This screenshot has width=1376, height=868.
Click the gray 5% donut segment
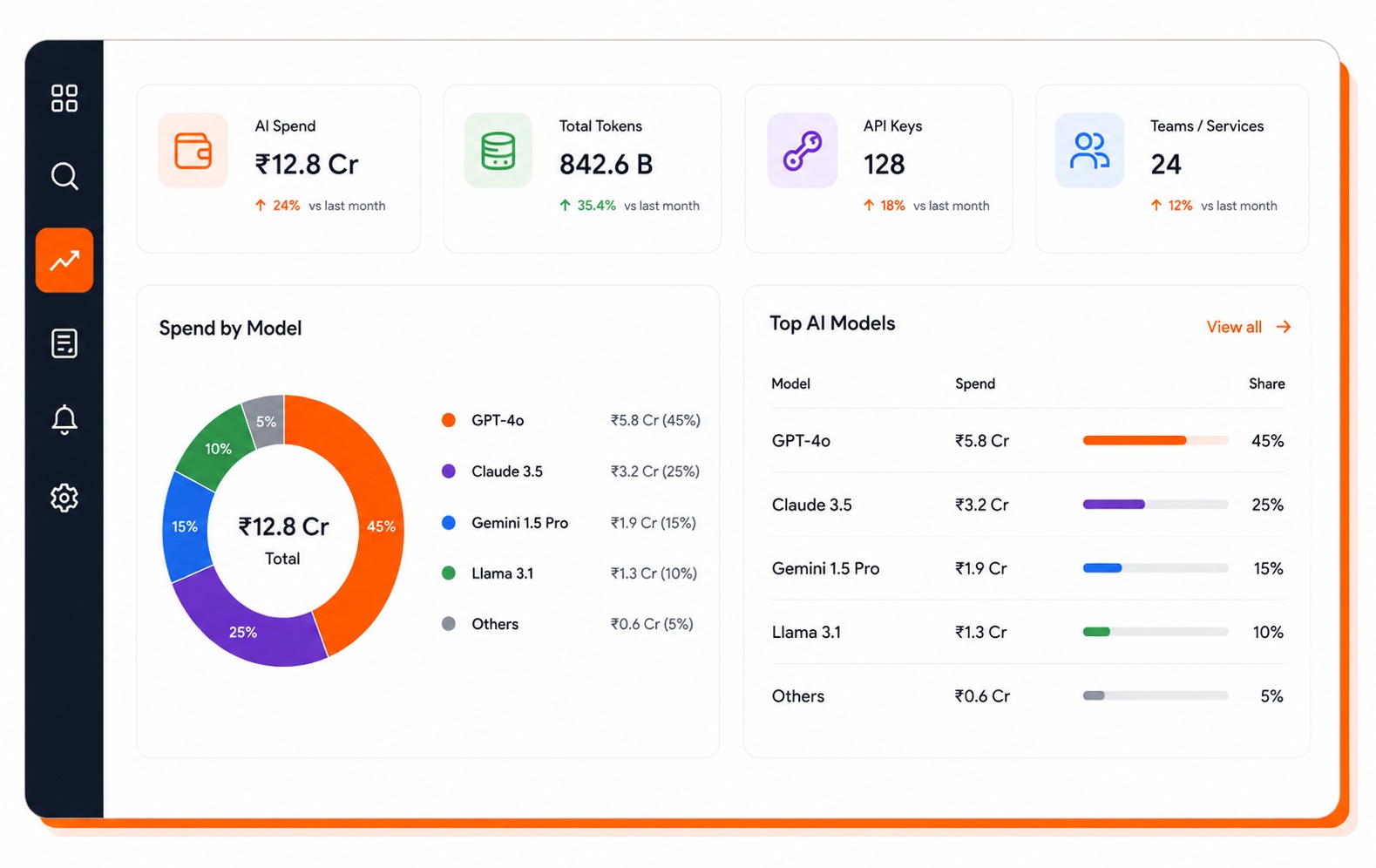(265, 421)
